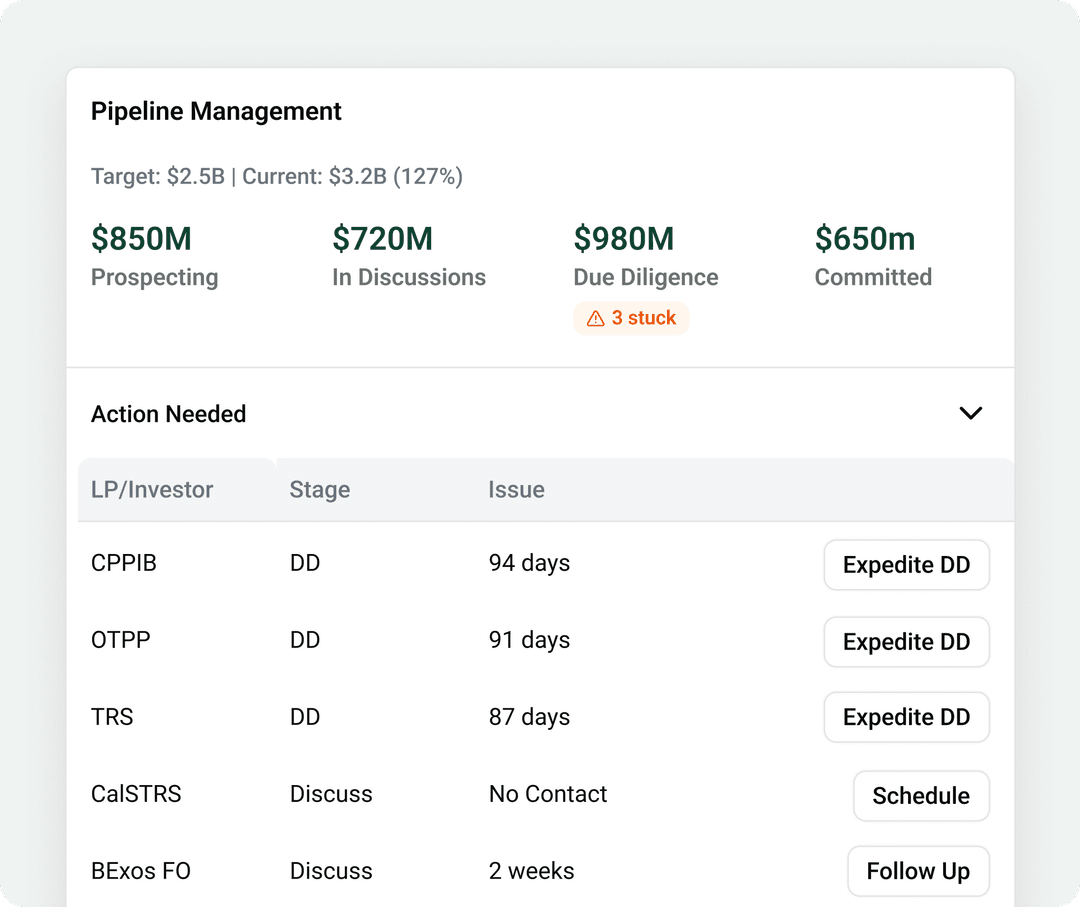Click the orange "3 stuck" alert badge
Viewport: 1080px width, 907px height.
point(631,318)
